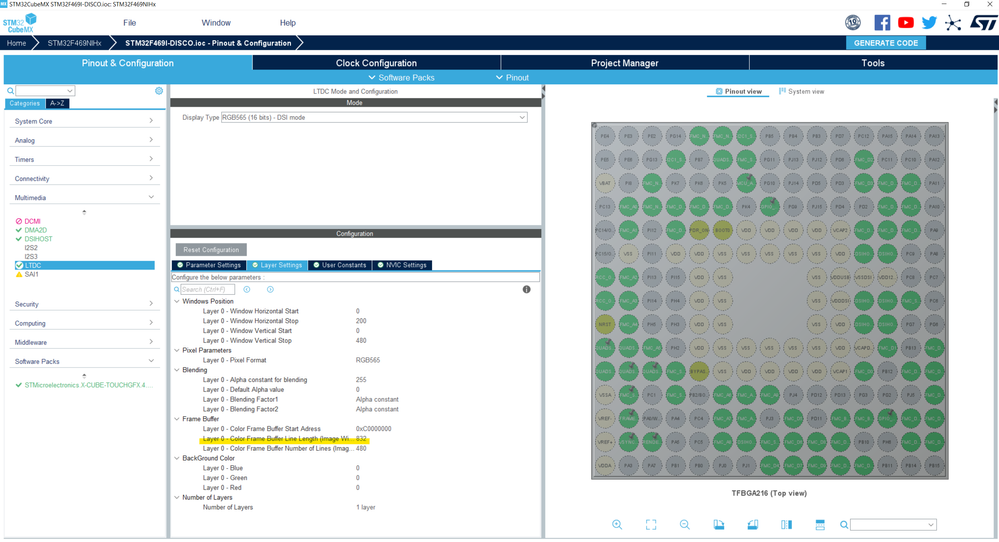Click the pin search magnifier icon

click(844, 525)
